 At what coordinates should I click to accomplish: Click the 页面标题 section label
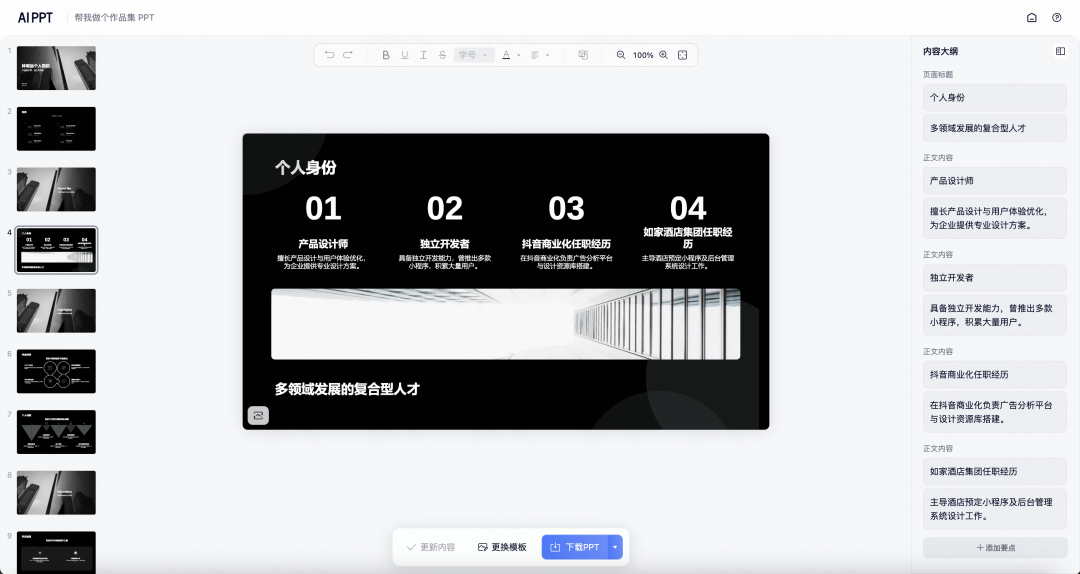[938, 74]
